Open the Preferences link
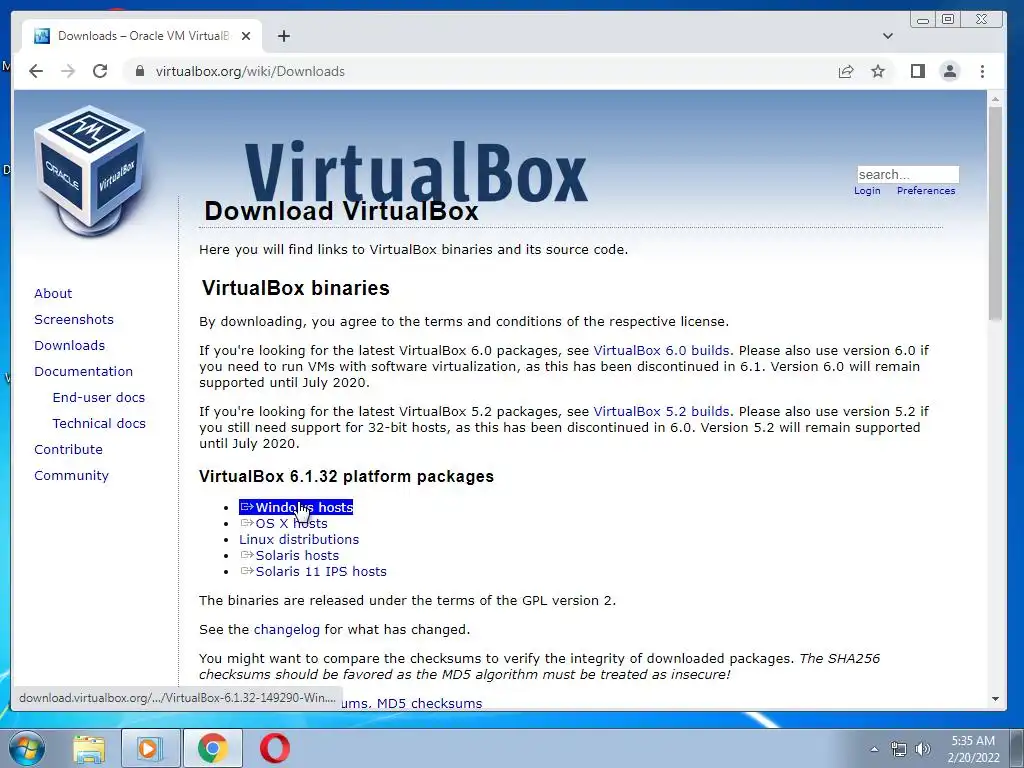 click(925, 191)
